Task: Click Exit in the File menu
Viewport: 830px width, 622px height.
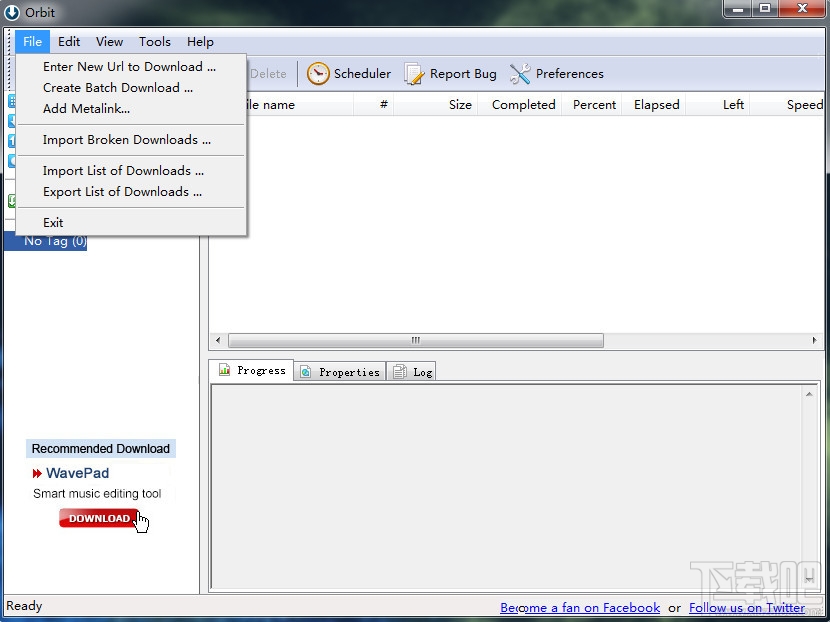Action: click(x=52, y=222)
